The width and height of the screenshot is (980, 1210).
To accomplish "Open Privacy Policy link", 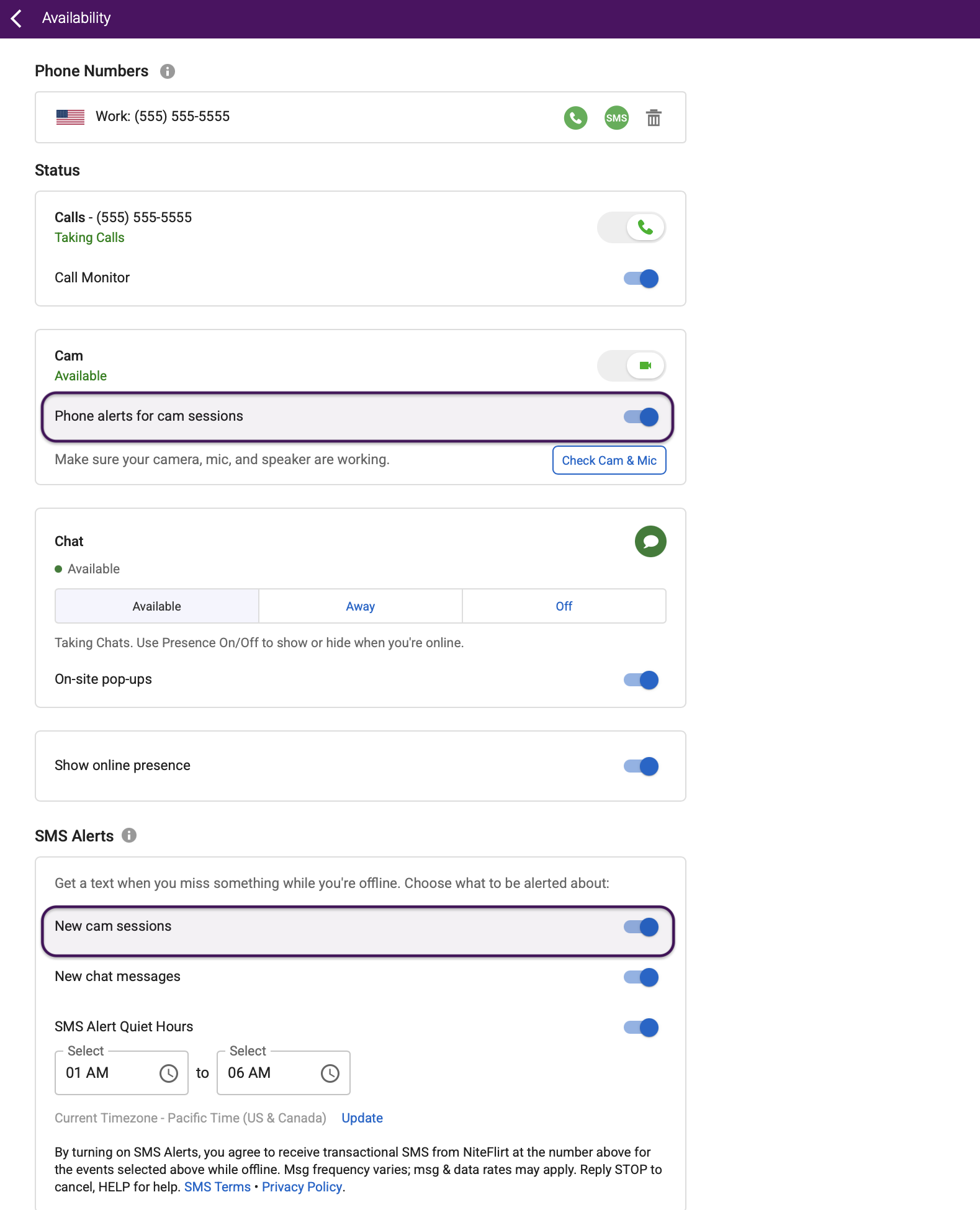I will (302, 1187).
